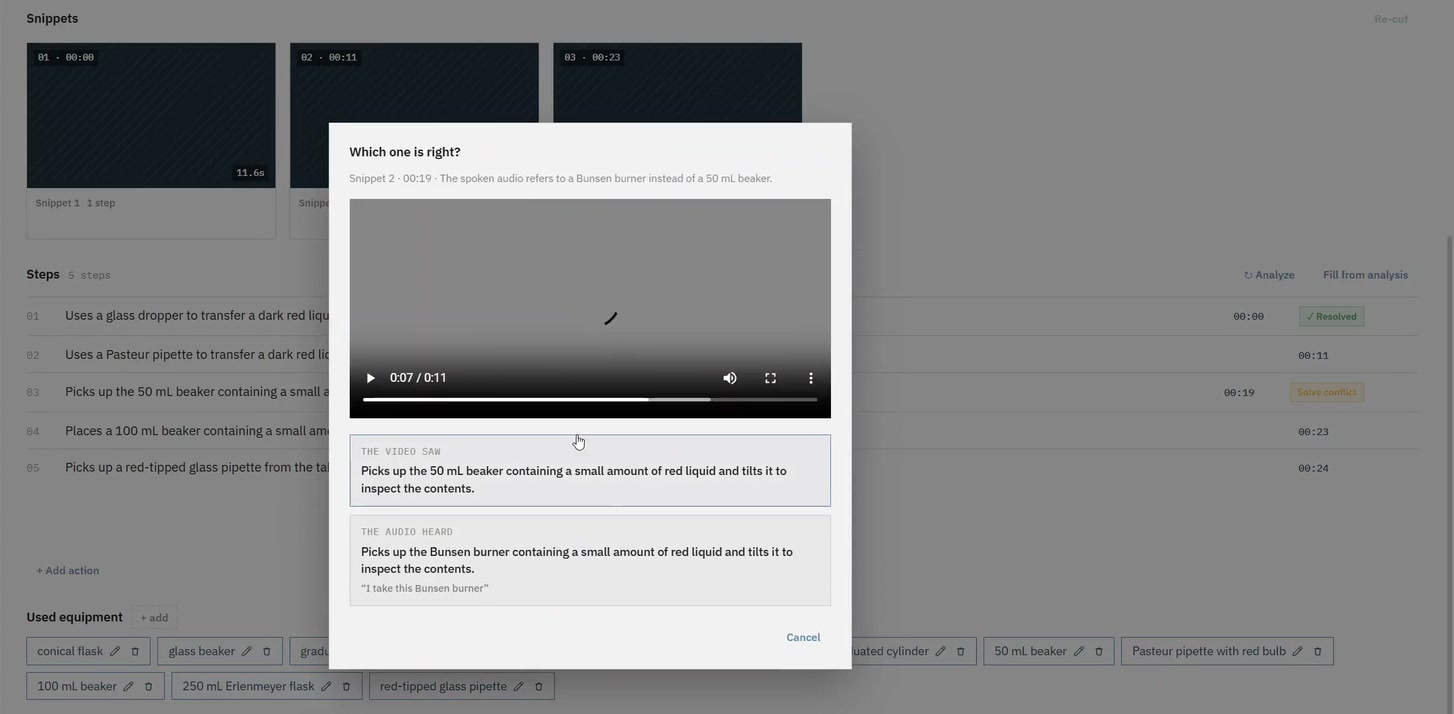Delete 100 mL beaker equipment tag
Screen dimensions: 1454x714
pyautogui.click(x=148, y=687)
